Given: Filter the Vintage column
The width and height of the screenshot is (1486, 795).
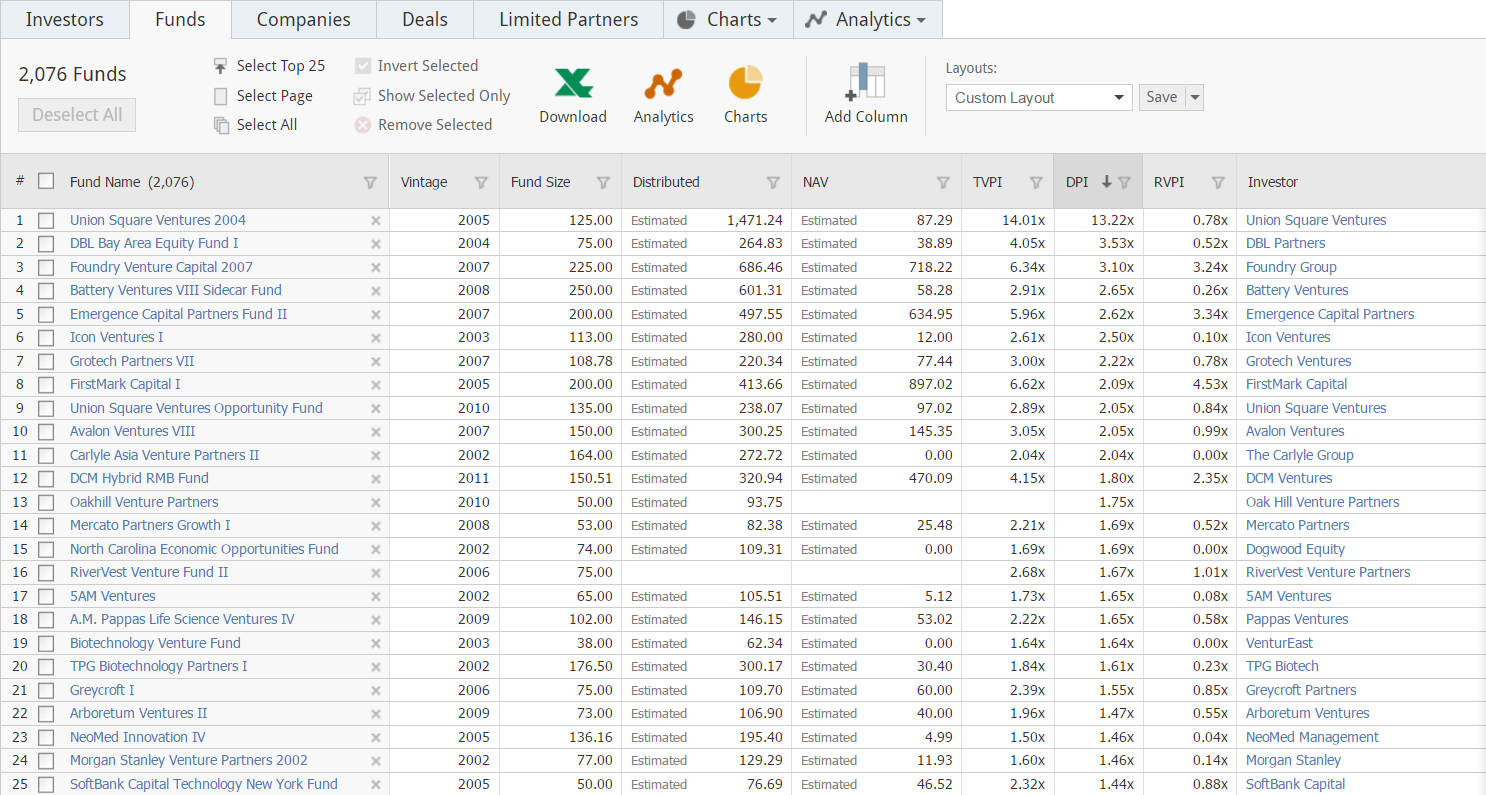Looking at the screenshot, I should [x=481, y=182].
